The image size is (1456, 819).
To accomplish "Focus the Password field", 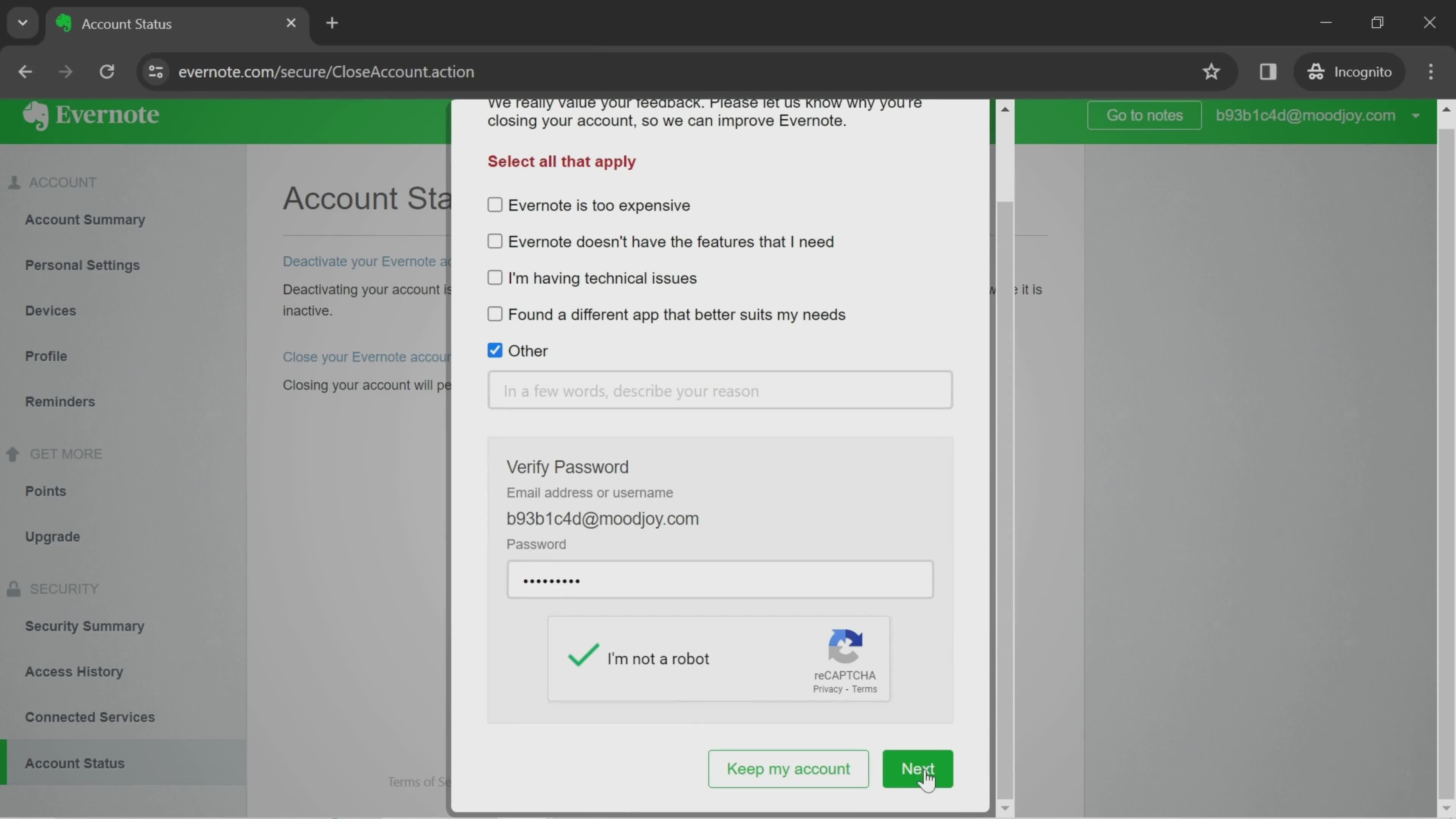I will (x=720, y=579).
